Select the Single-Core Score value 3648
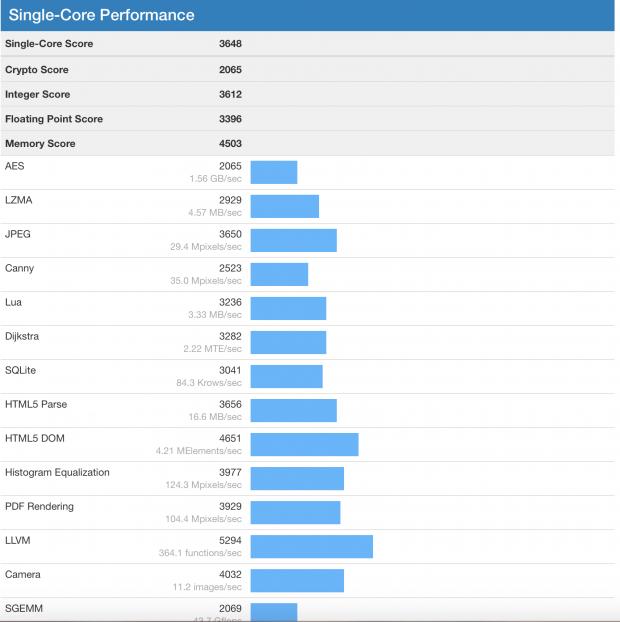 pyautogui.click(x=230, y=44)
